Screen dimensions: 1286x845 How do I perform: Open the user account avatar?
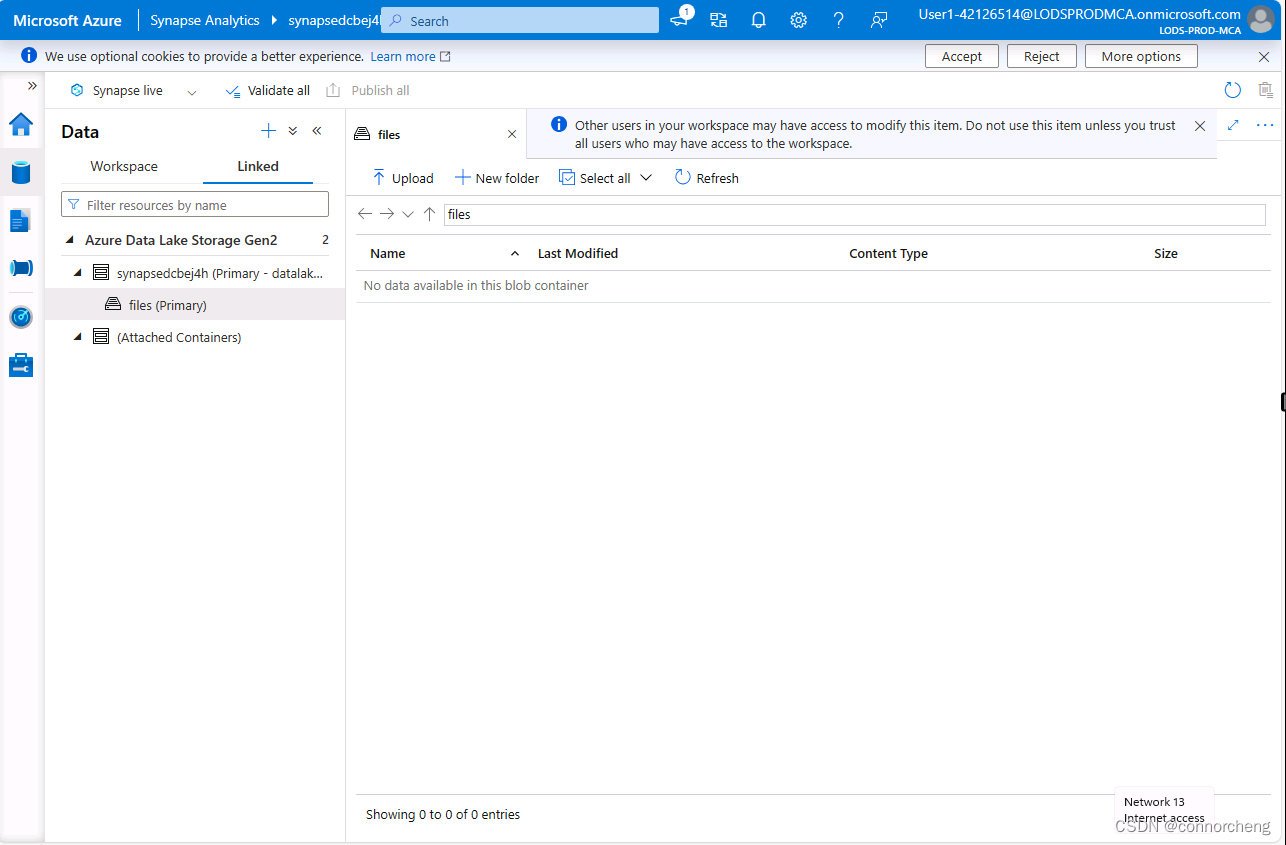(1261, 20)
